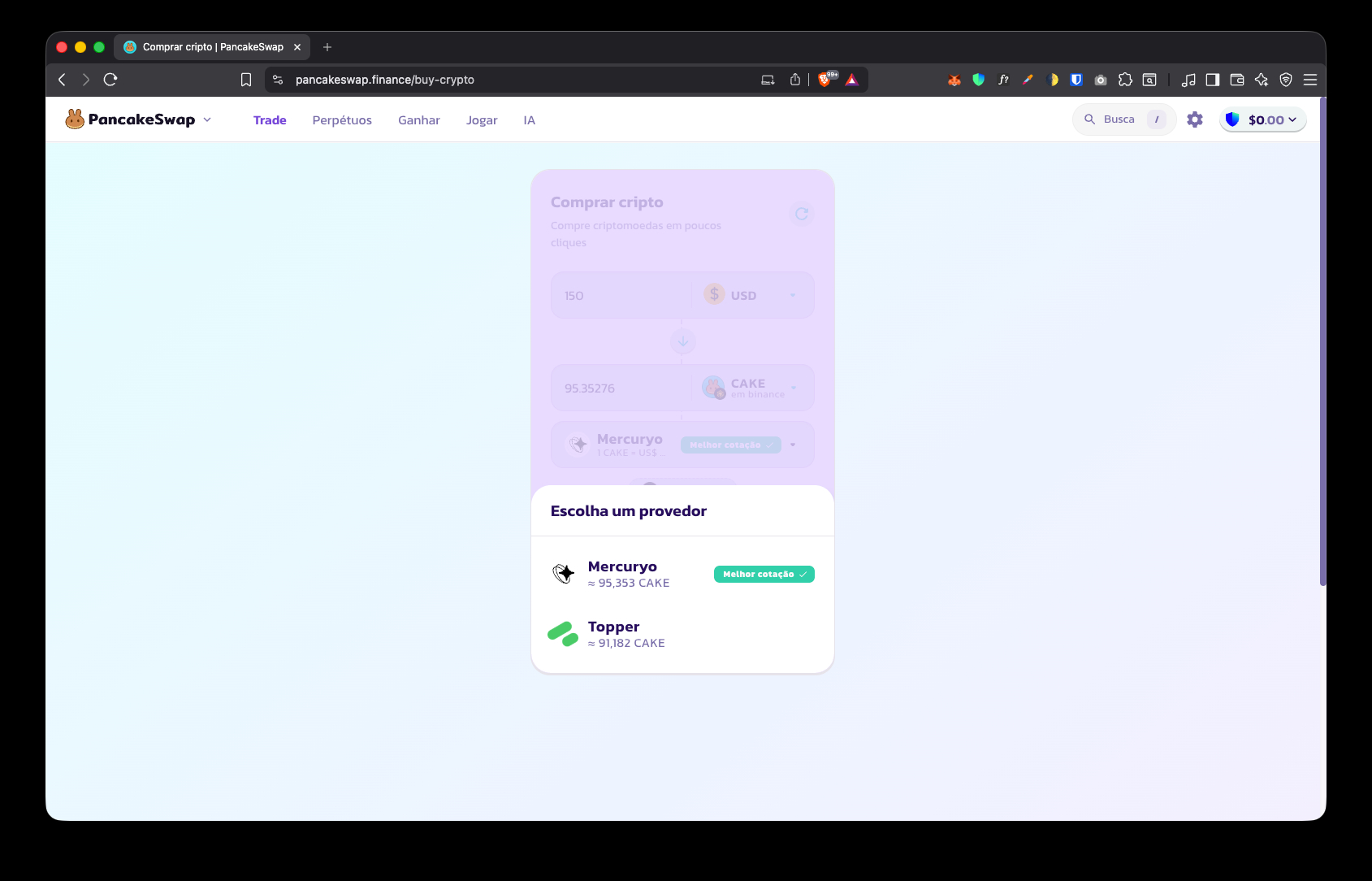The width and height of the screenshot is (1372, 881).
Task: Open Brave Shields lion icon
Action: [824, 80]
